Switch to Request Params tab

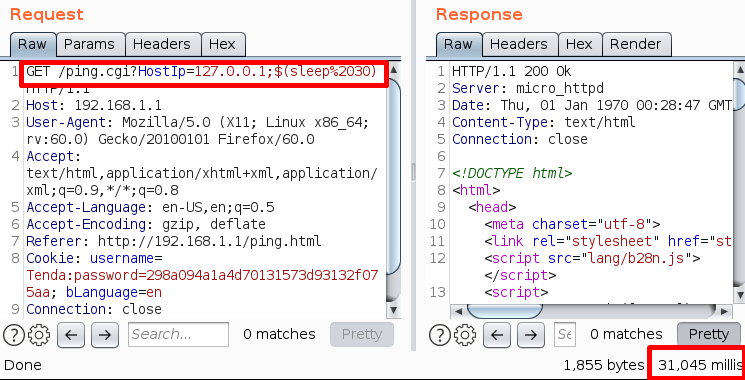click(89, 45)
